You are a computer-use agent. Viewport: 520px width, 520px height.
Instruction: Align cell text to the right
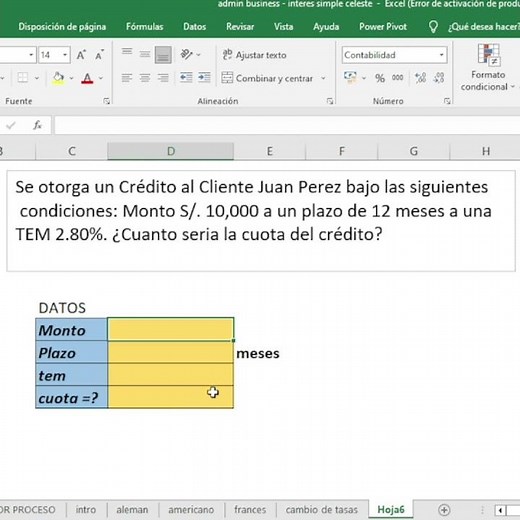(163, 78)
